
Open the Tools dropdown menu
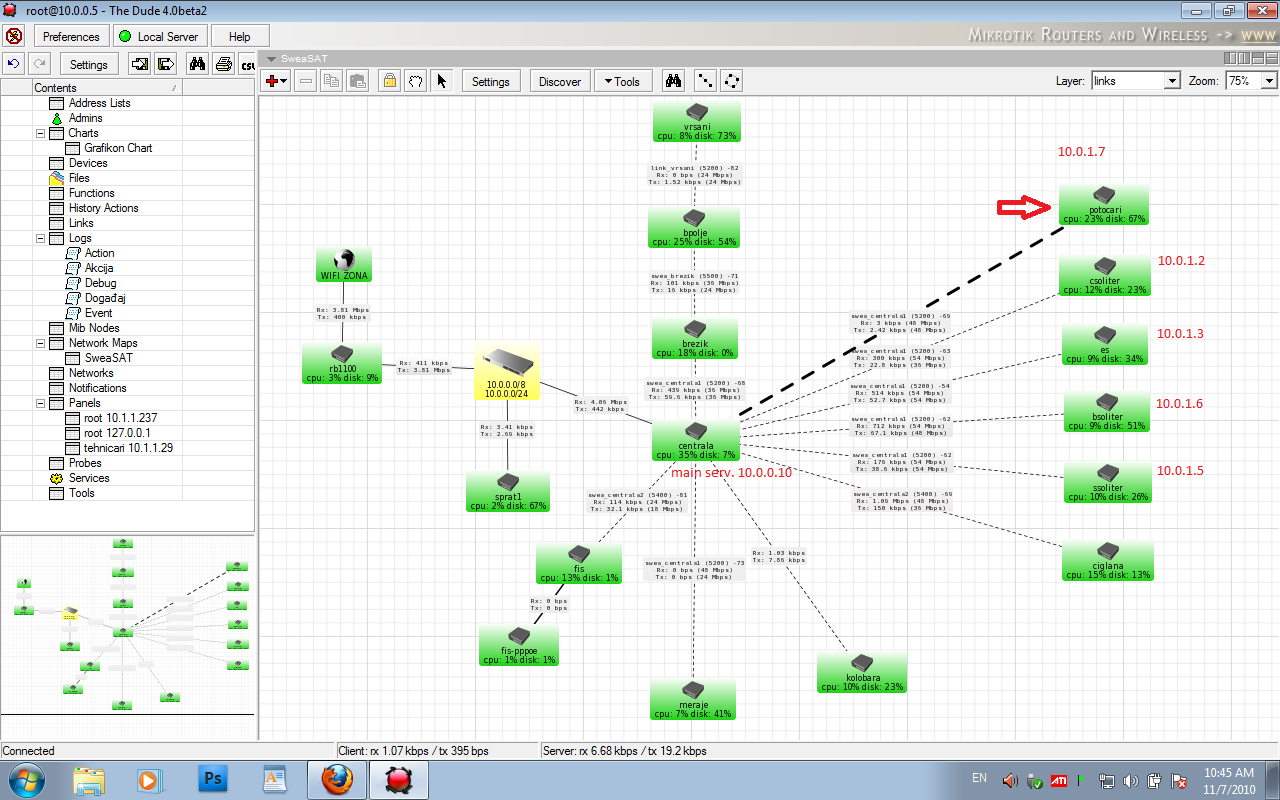point(623,80)
